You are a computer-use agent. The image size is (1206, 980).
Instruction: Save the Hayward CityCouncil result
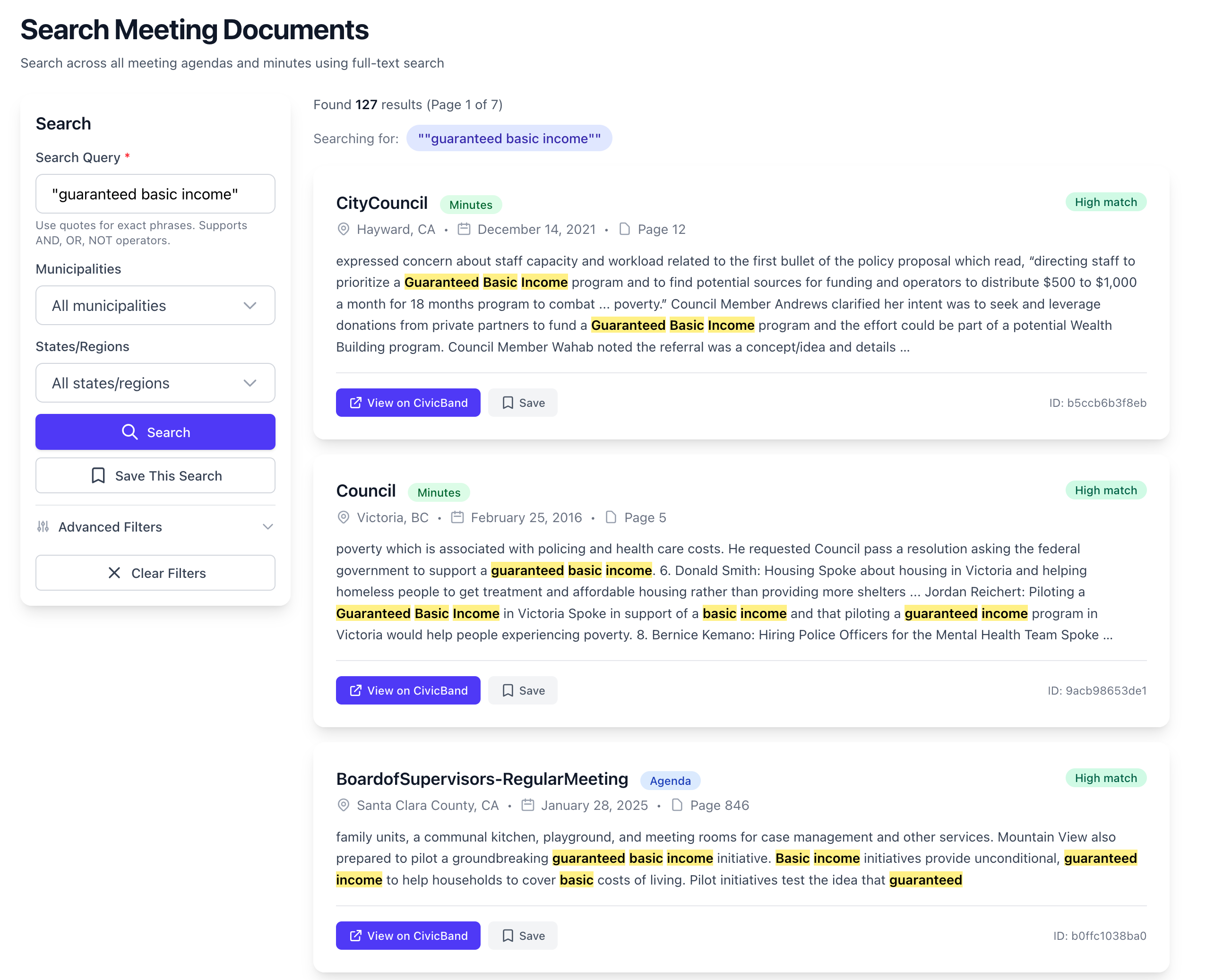click(x=523, y=403)
